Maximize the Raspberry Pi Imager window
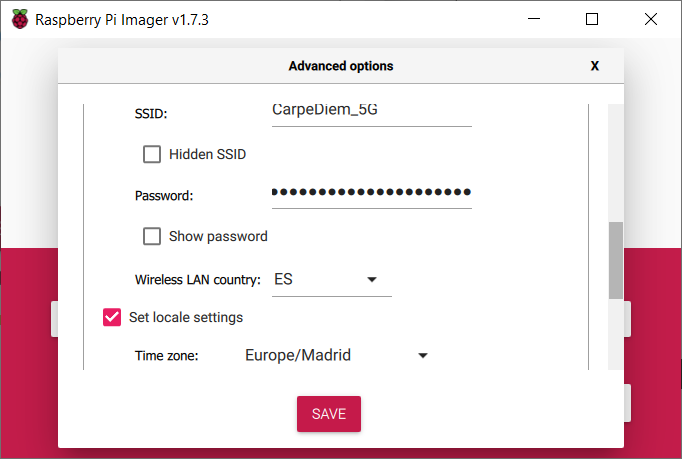The image size is (682, 459). [592, 19]
